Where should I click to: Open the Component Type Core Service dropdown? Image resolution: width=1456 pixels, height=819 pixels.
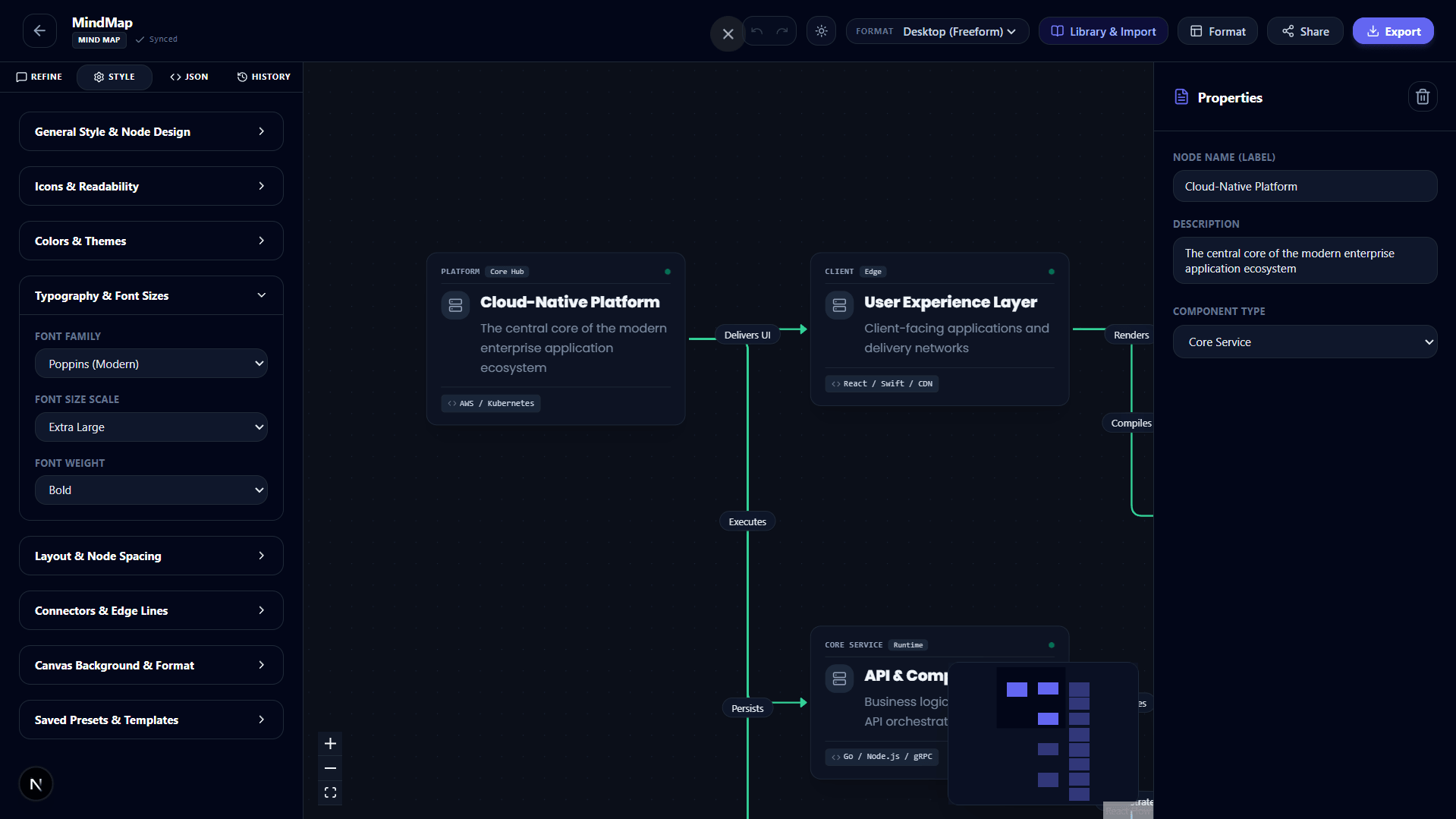pos(1304,342)
